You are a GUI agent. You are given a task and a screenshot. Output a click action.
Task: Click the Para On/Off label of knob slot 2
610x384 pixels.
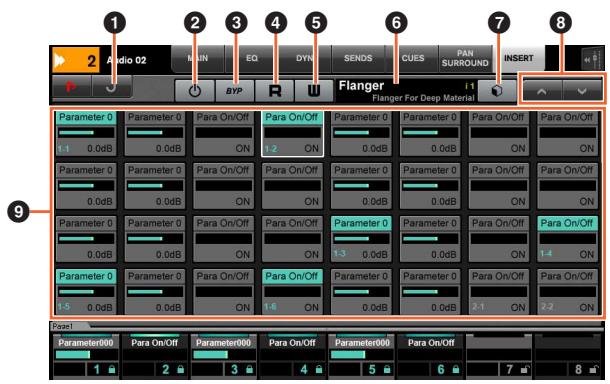click(154, 343)
